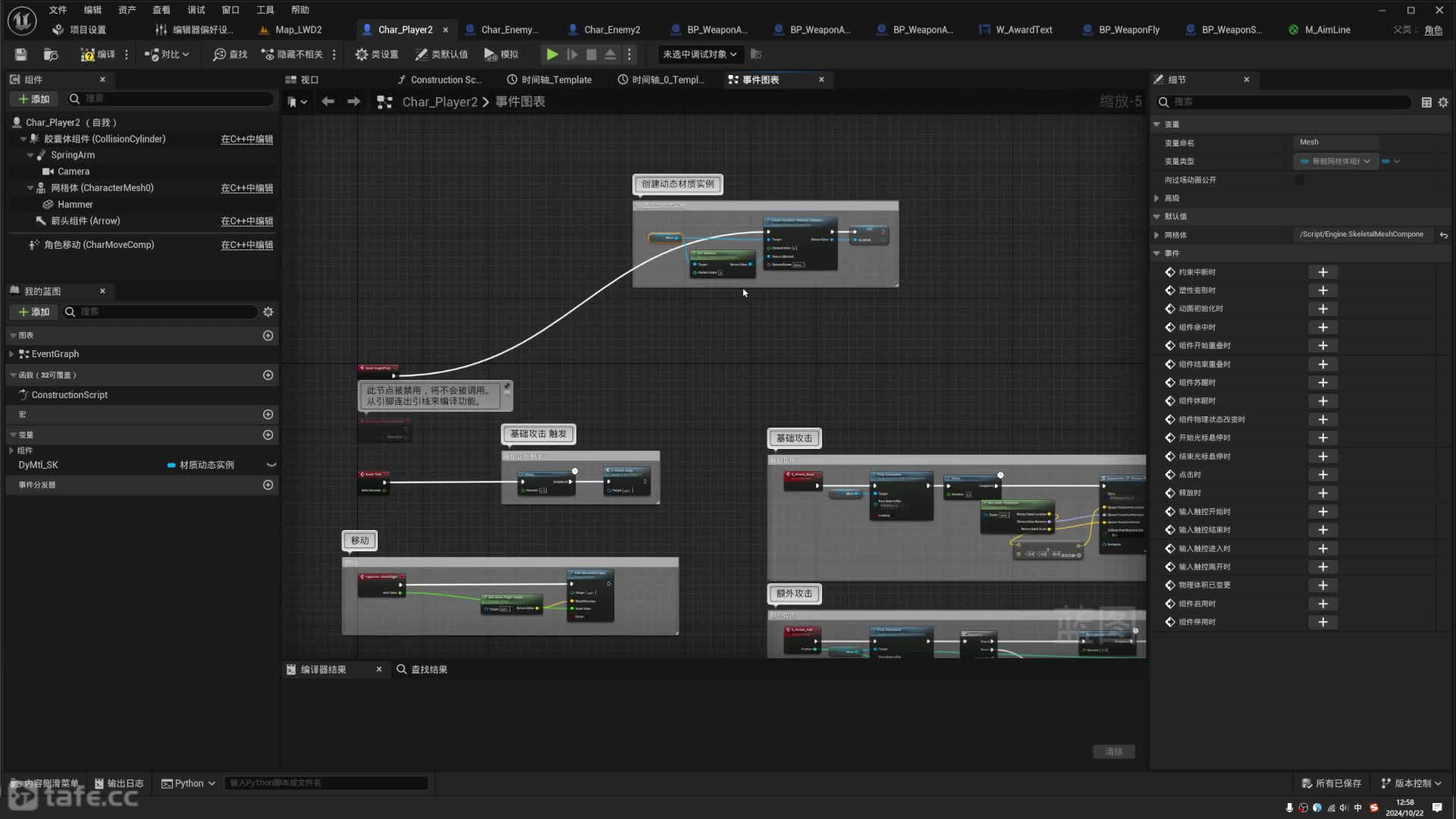
Task: Expand the 高级 section in details
Action: (1157, 198)
